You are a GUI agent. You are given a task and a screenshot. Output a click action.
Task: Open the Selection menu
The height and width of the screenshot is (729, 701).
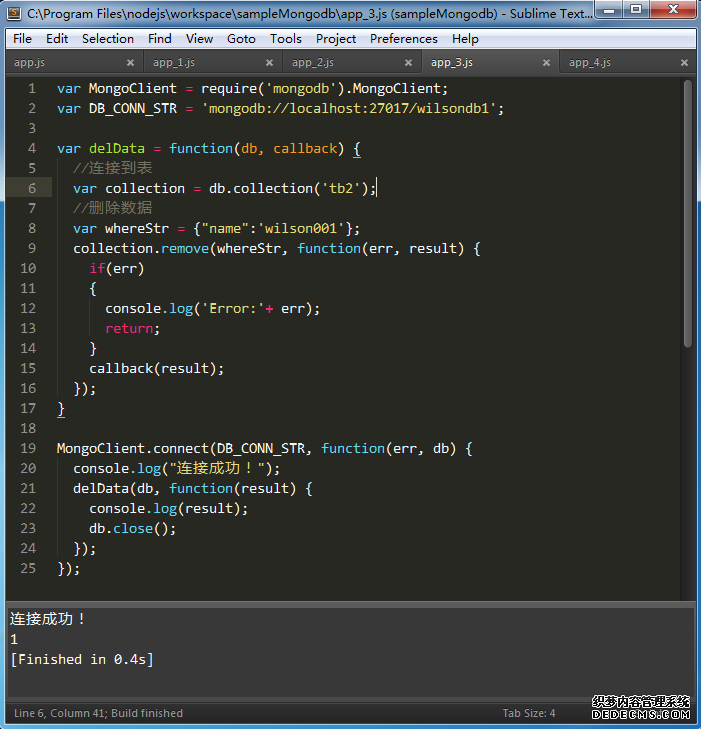(x=107, y=38)
